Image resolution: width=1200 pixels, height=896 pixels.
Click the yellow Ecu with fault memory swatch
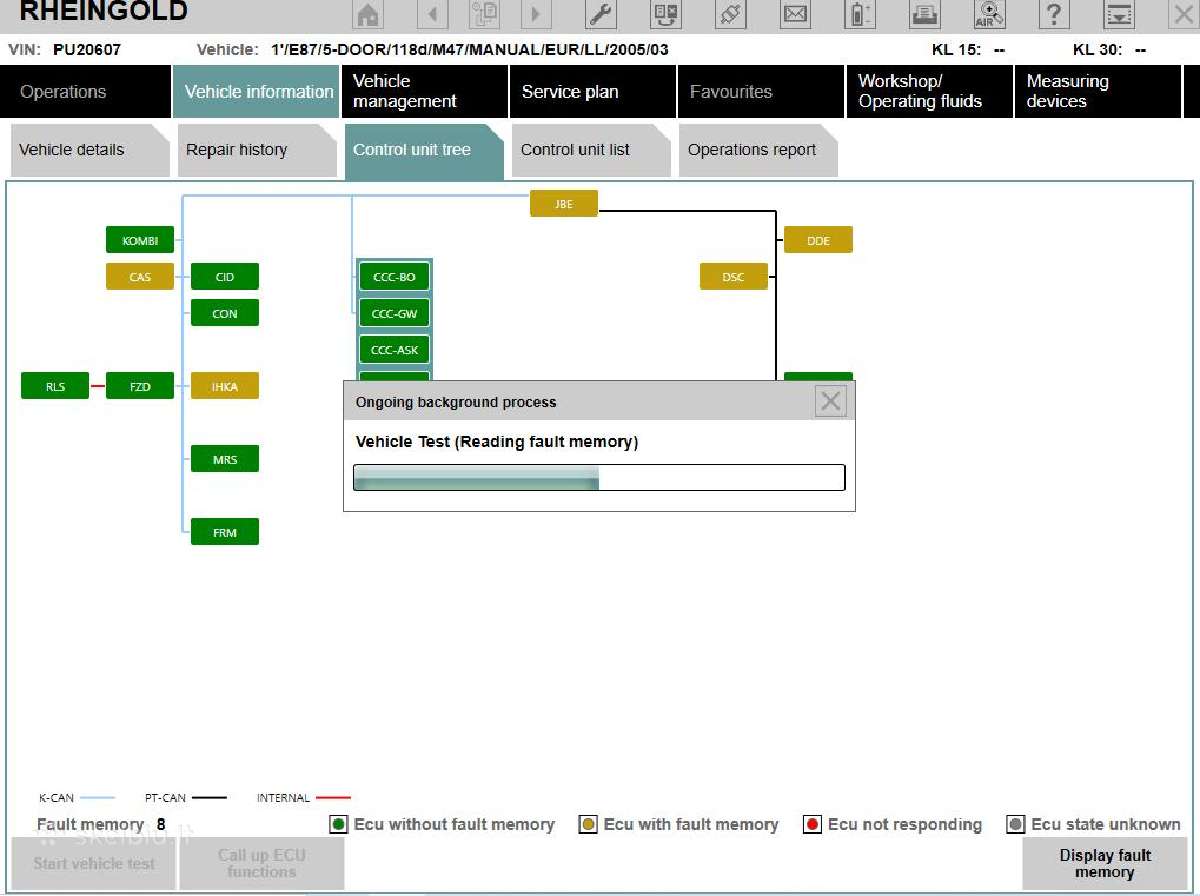point(589,825)
